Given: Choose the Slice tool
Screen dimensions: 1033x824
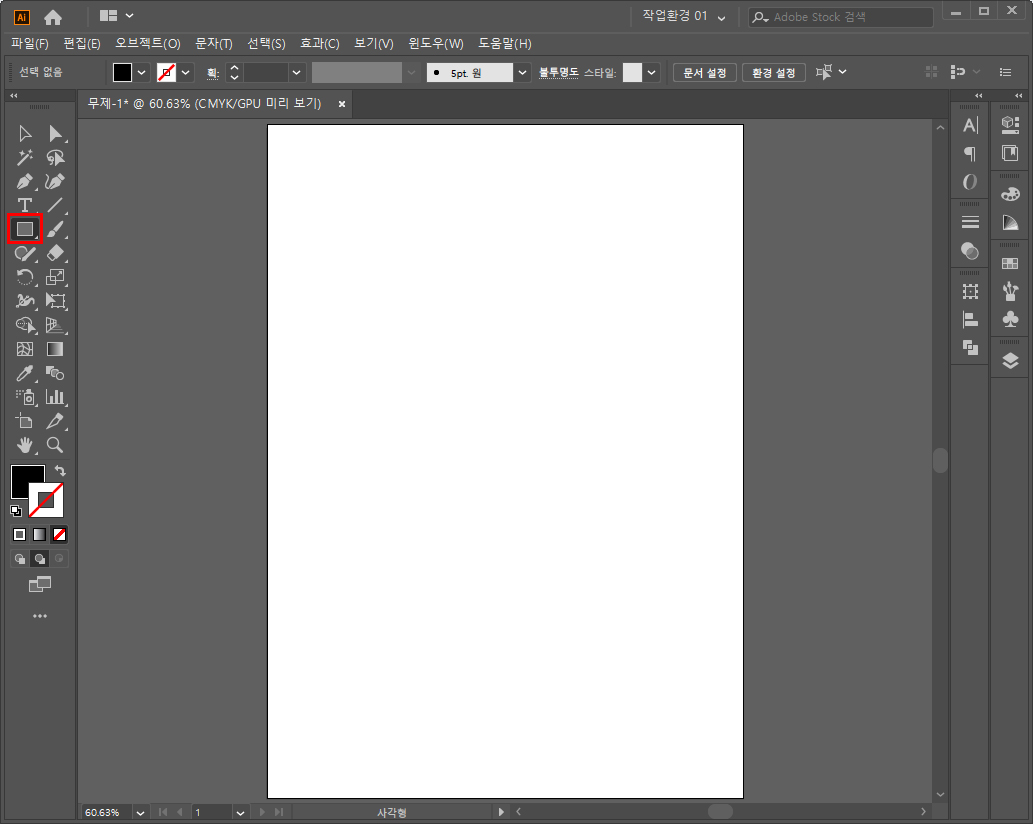Looking at the screenshot, I should tap(55, 421).
